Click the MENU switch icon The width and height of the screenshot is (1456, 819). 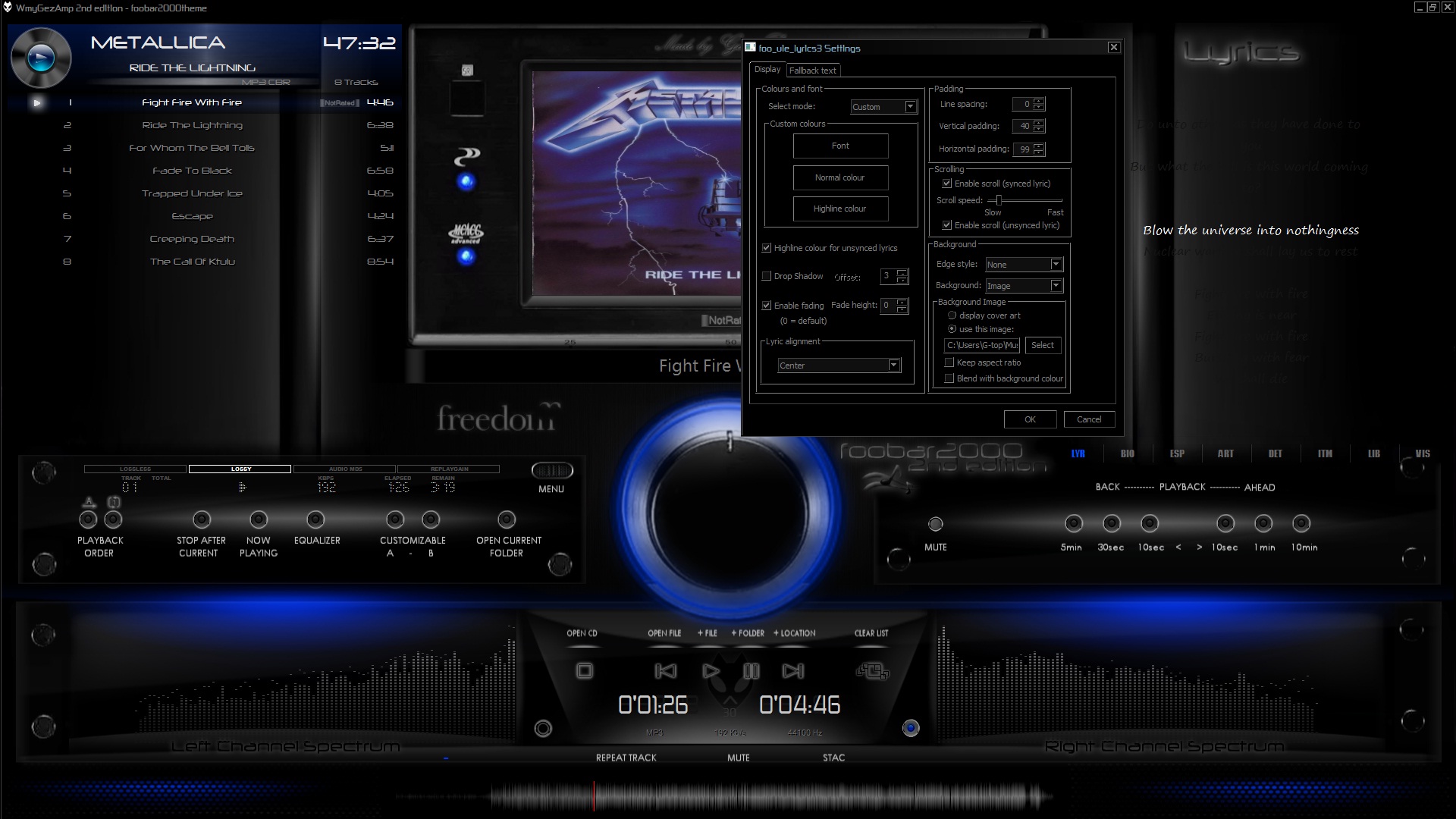[x=552, y=471]
